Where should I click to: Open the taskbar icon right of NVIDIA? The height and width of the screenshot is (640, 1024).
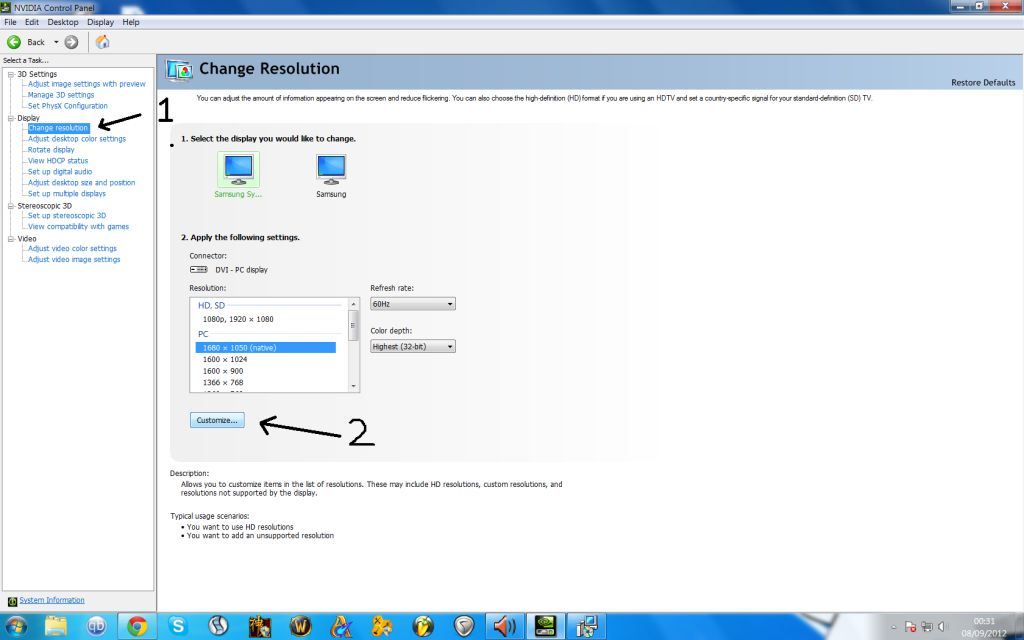click(586, 626)
